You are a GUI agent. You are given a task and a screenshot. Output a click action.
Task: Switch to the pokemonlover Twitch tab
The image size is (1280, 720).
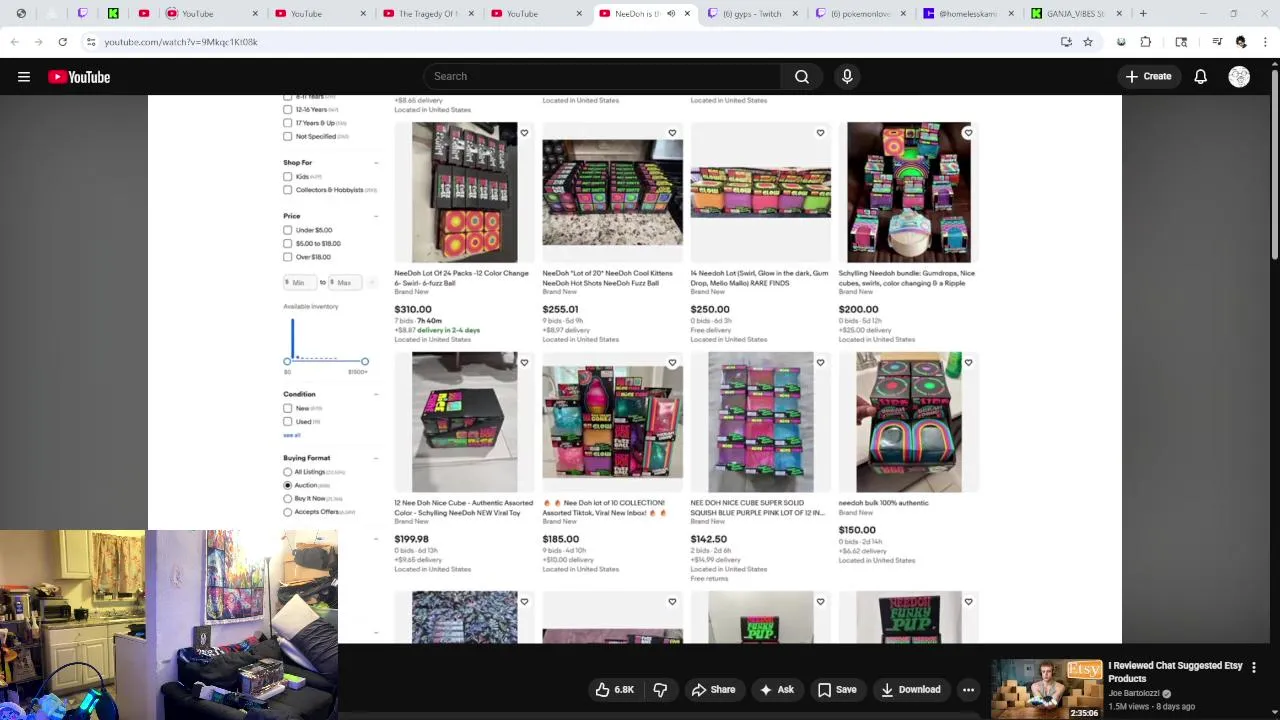pyautogui.click(x=860, y=14)
